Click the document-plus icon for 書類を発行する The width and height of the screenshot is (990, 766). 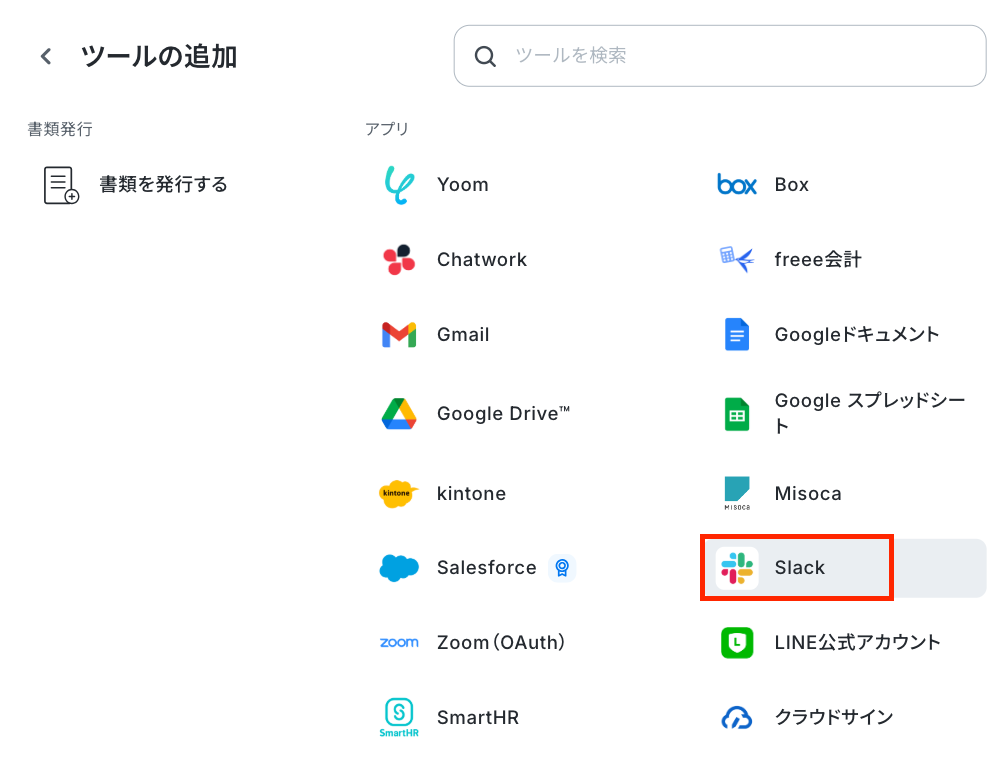point(61,185)
